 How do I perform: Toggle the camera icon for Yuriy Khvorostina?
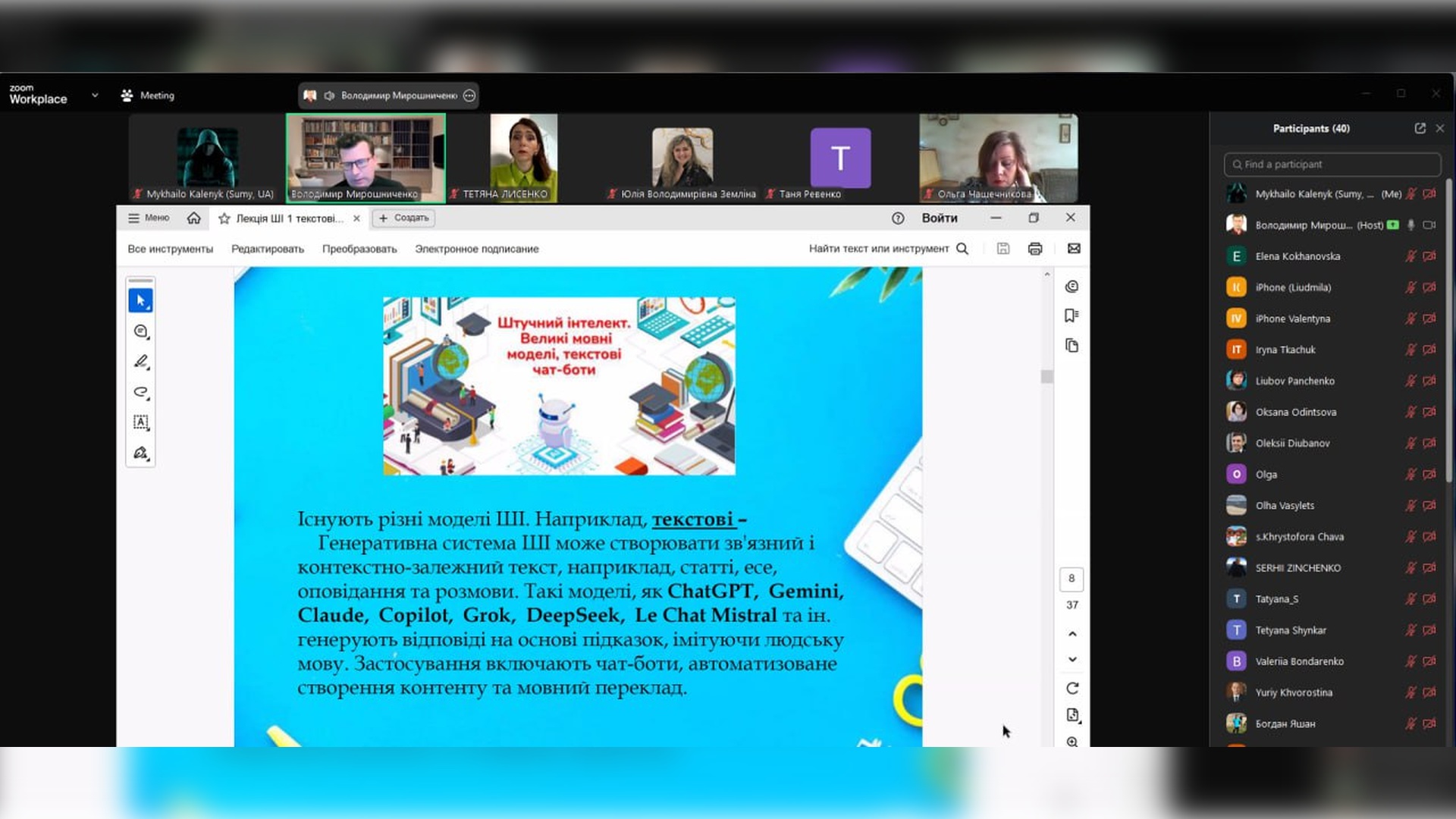click(x=1429, y=692)
